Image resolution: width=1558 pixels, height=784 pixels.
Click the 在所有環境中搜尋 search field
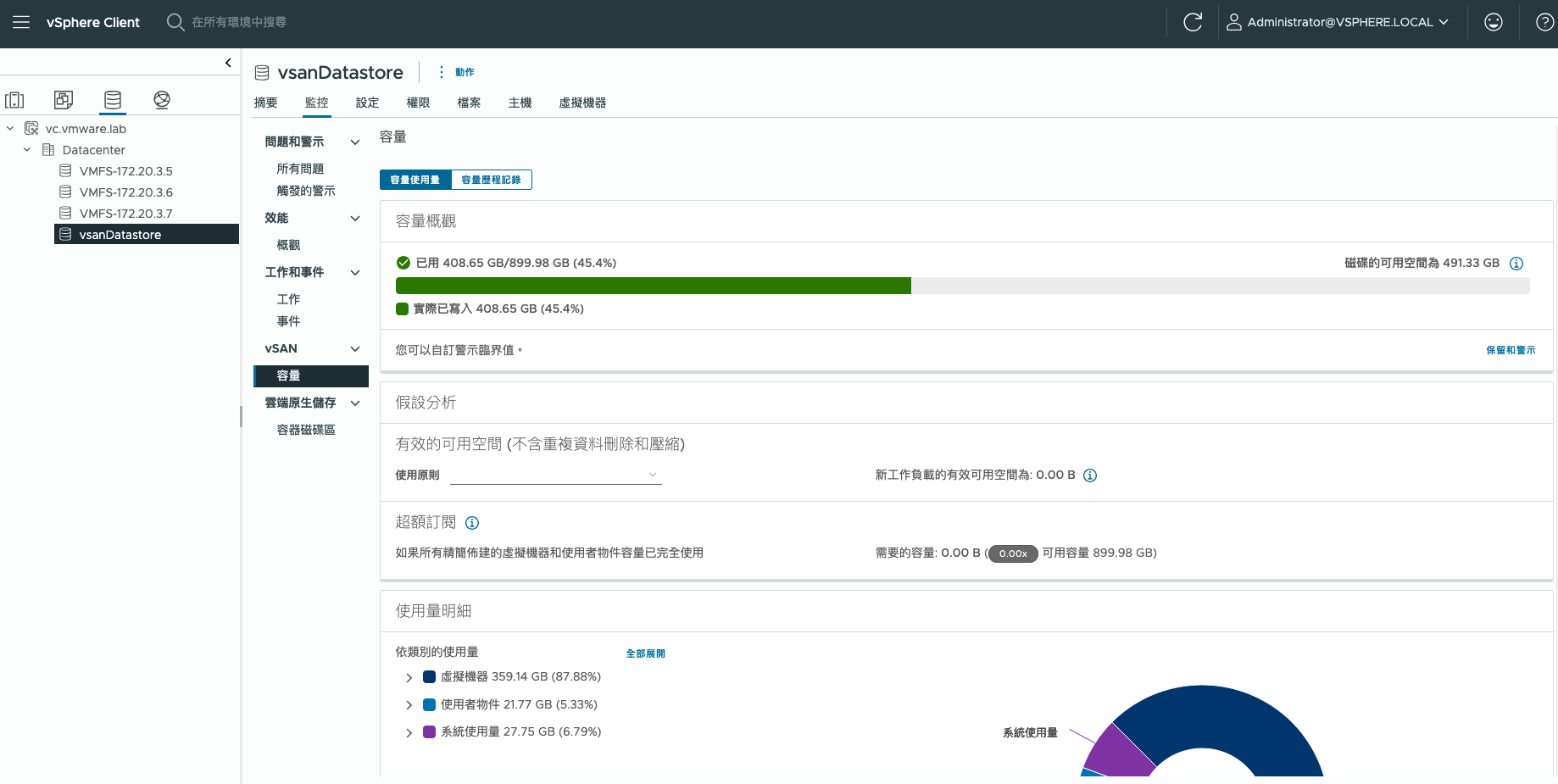239,22
